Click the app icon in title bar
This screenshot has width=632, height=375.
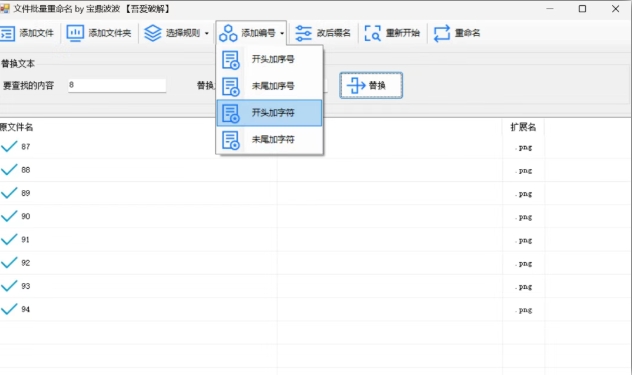4,8
